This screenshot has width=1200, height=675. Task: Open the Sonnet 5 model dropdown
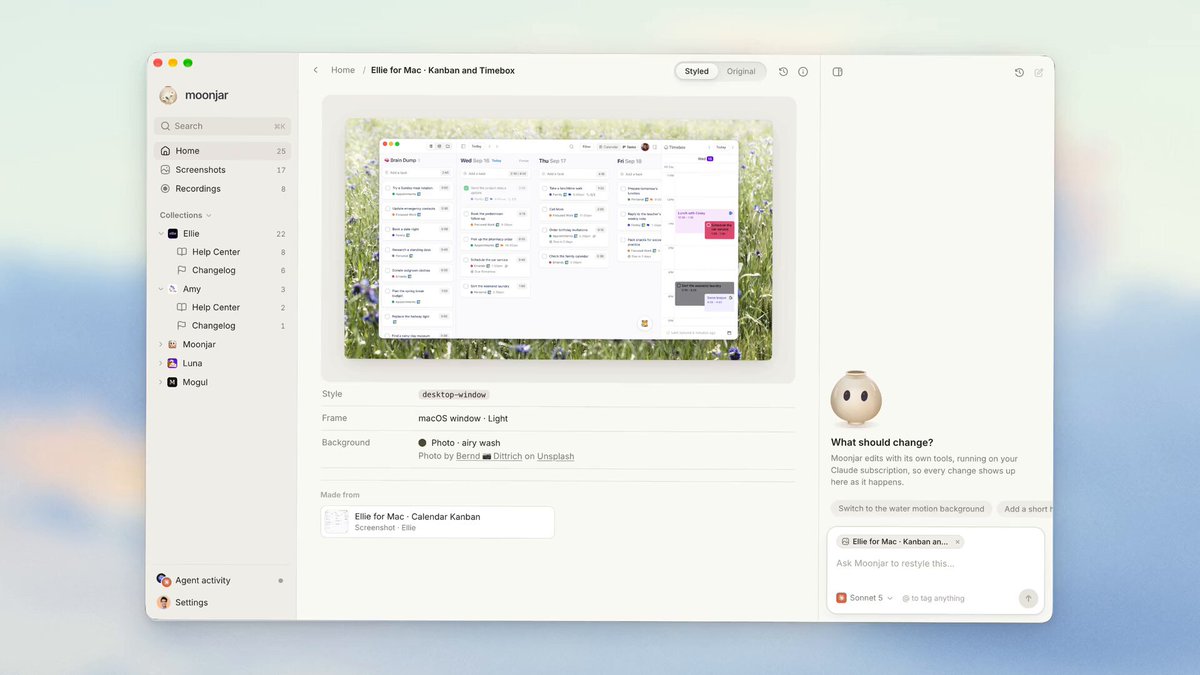point(865,598)
